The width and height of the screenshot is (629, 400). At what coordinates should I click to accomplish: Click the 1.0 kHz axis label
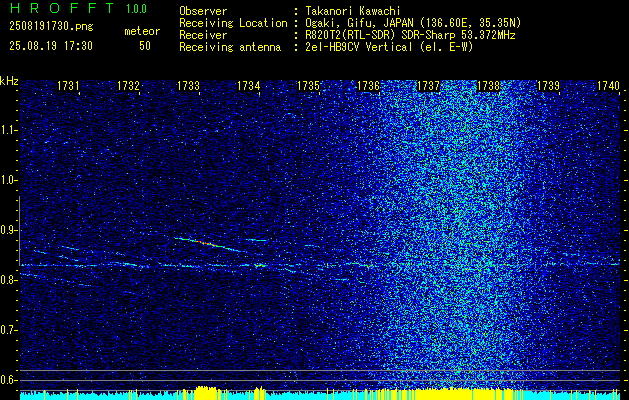tap(8, 181)
